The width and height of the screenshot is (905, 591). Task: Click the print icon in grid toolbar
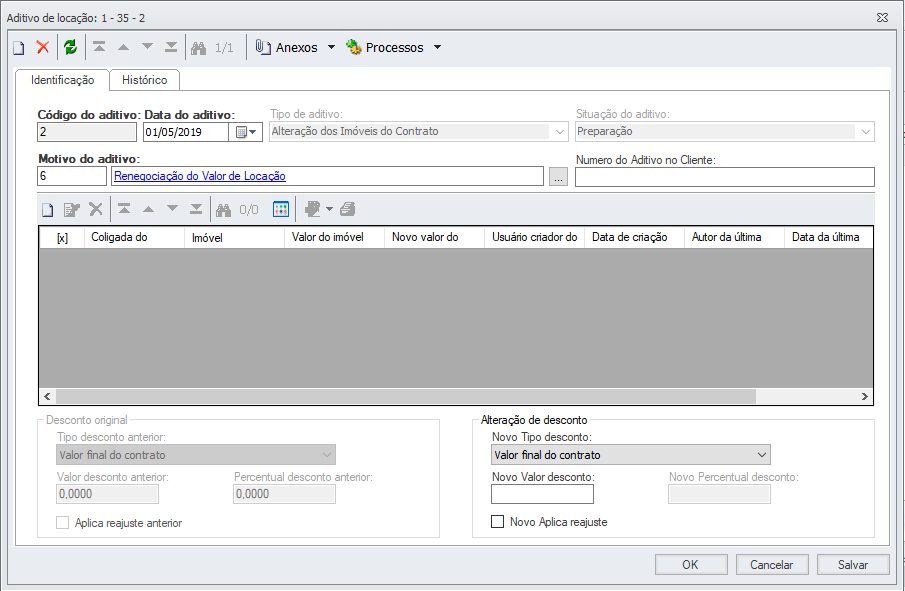tap(347, 209)
